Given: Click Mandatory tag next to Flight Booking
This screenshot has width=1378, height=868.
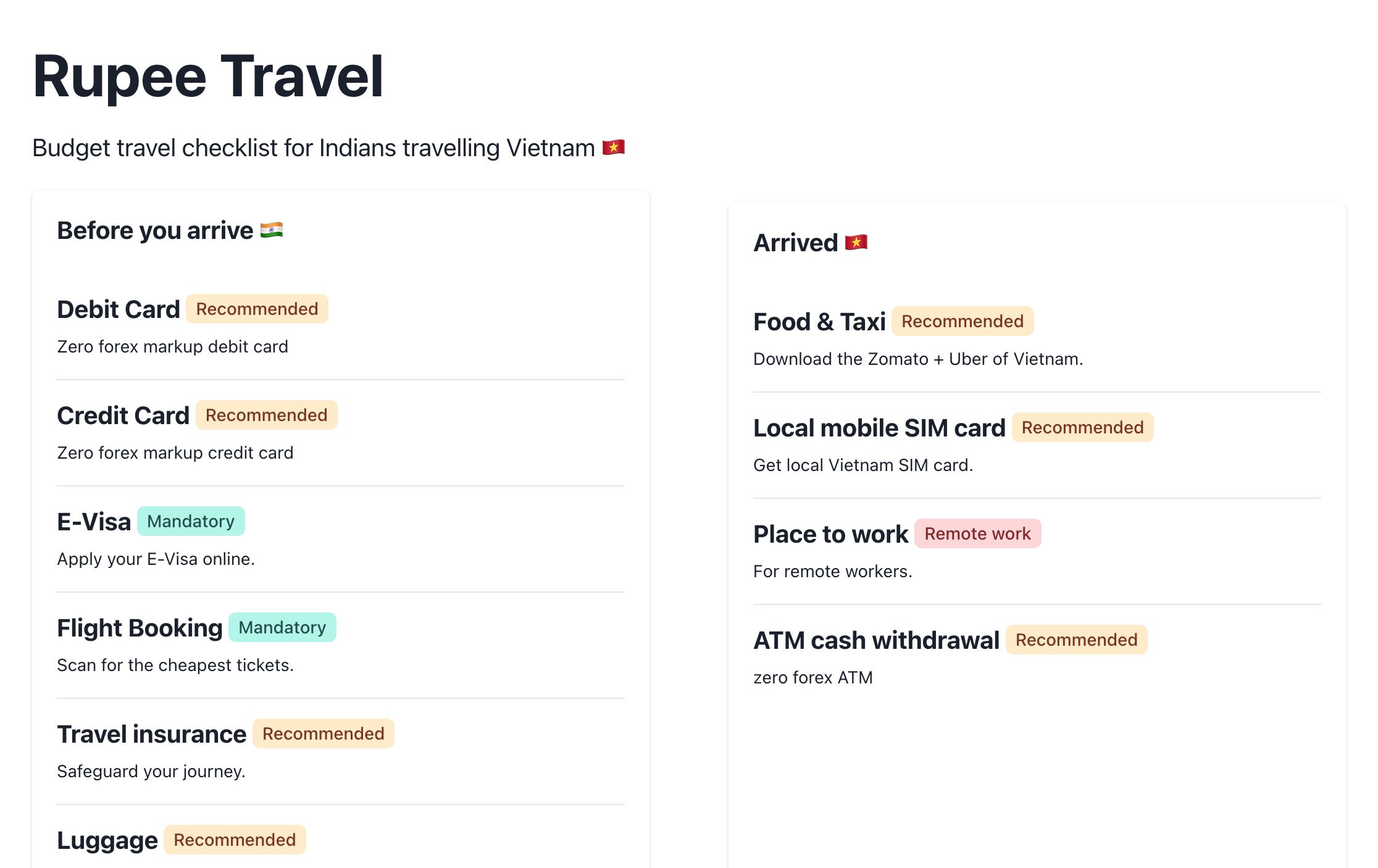Looking at the screenshot, I should [x=282, y=627].
